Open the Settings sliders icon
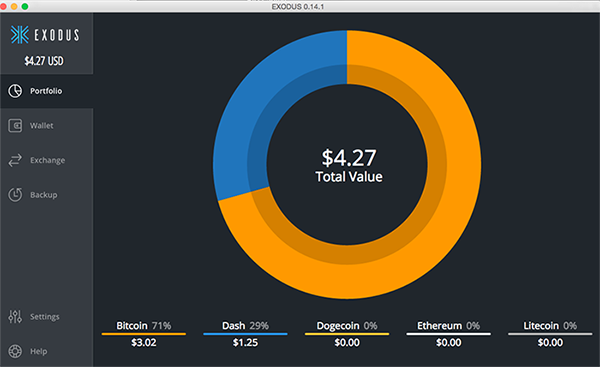The image size is (600, 367). pyautogui.click(x=15, y=316)
